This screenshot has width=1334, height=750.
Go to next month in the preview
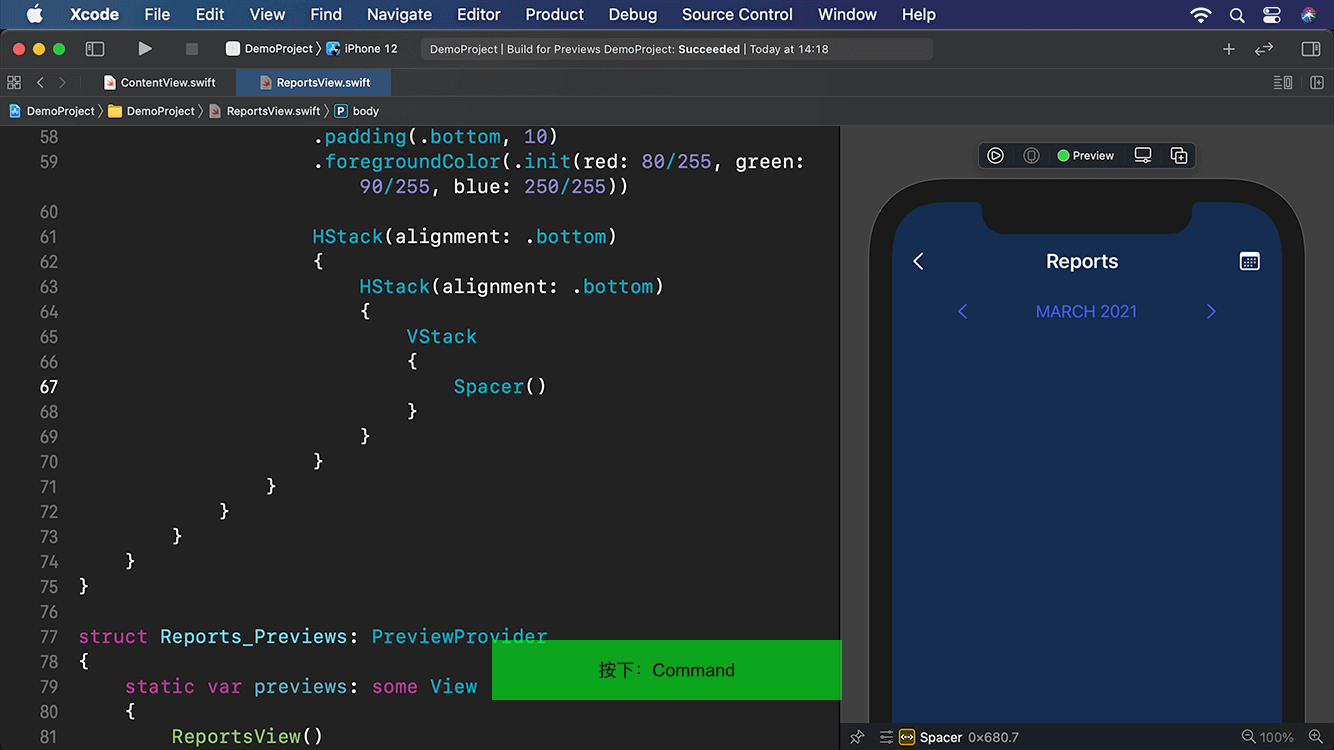pyautogui.click(x=1211, y=312)
